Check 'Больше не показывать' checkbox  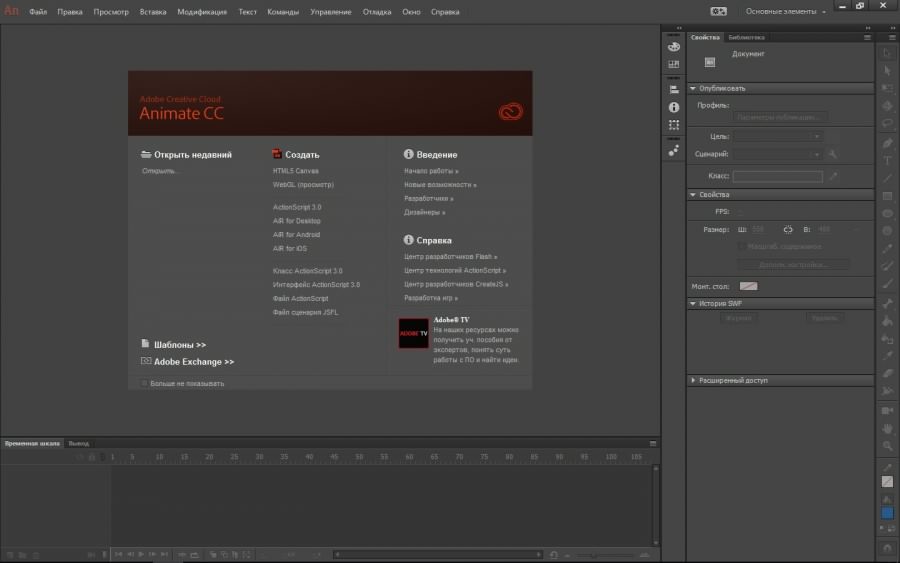coord(144,383)
